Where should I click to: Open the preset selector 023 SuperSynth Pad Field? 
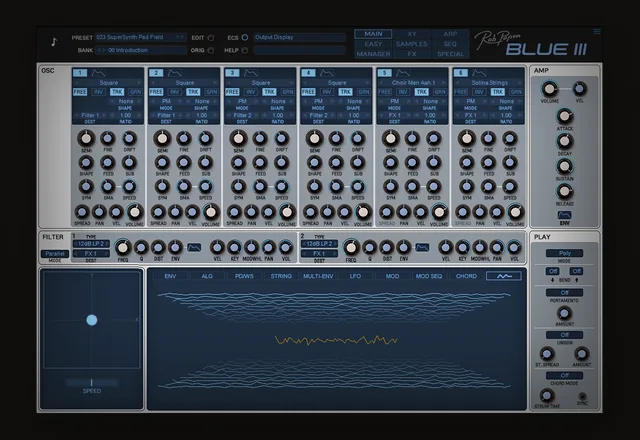pos(140,37)
